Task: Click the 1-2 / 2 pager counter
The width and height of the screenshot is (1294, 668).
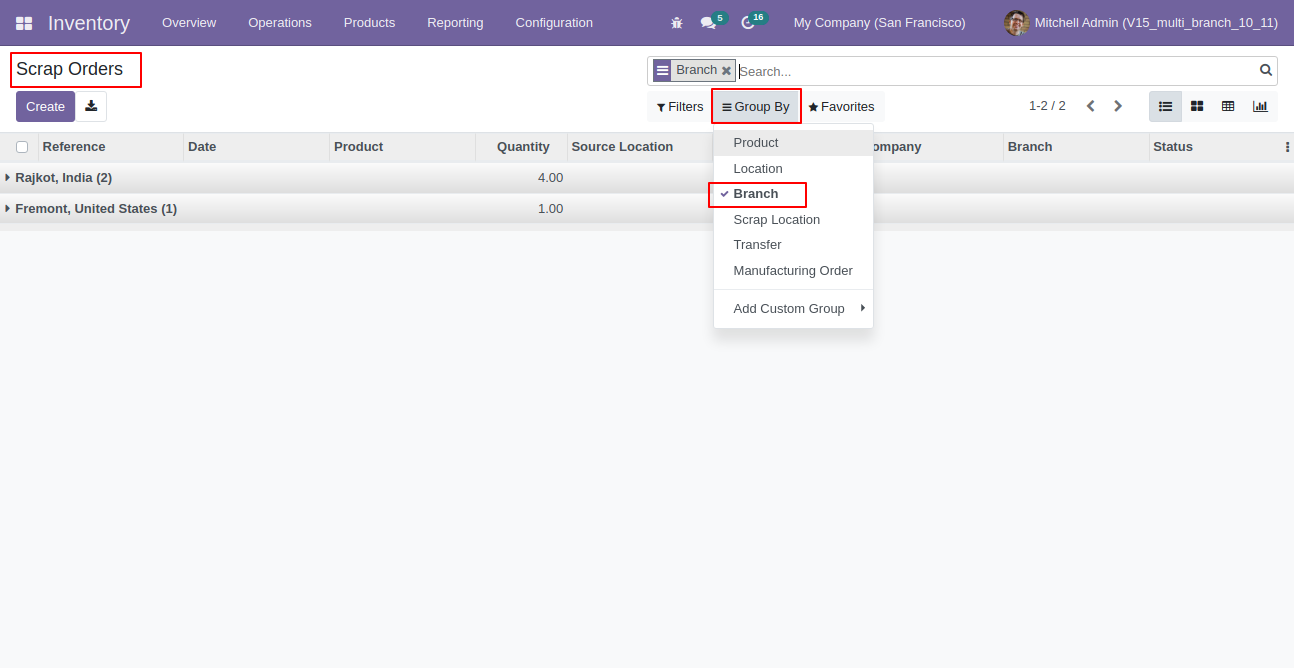Action: coord(1047,106)
